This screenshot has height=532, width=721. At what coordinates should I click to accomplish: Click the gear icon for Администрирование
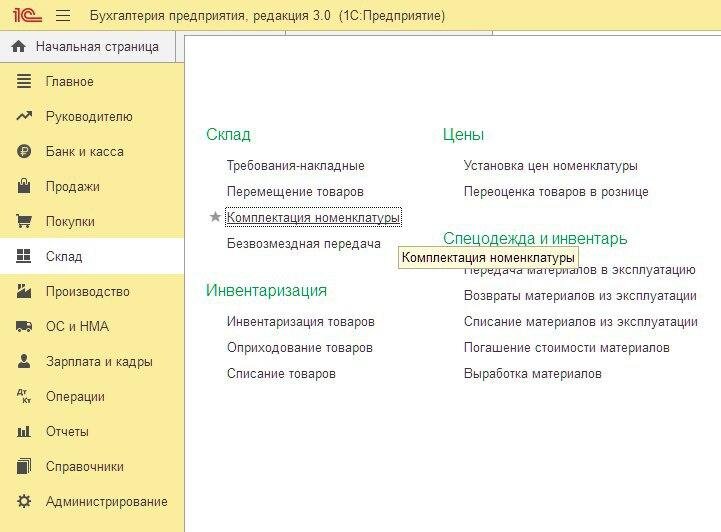pos(24,501)
